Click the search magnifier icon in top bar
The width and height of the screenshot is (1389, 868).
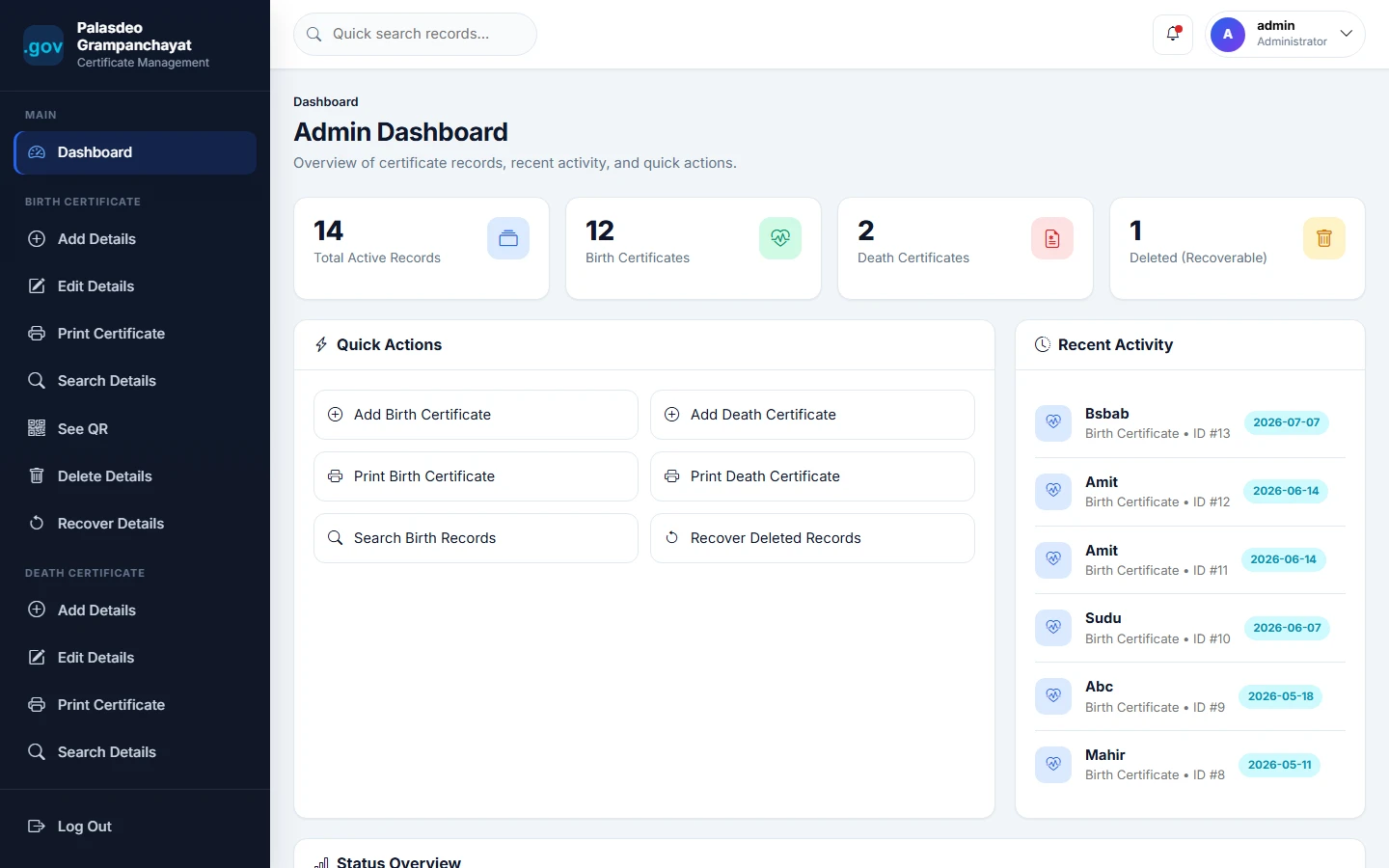coord(313,34)
